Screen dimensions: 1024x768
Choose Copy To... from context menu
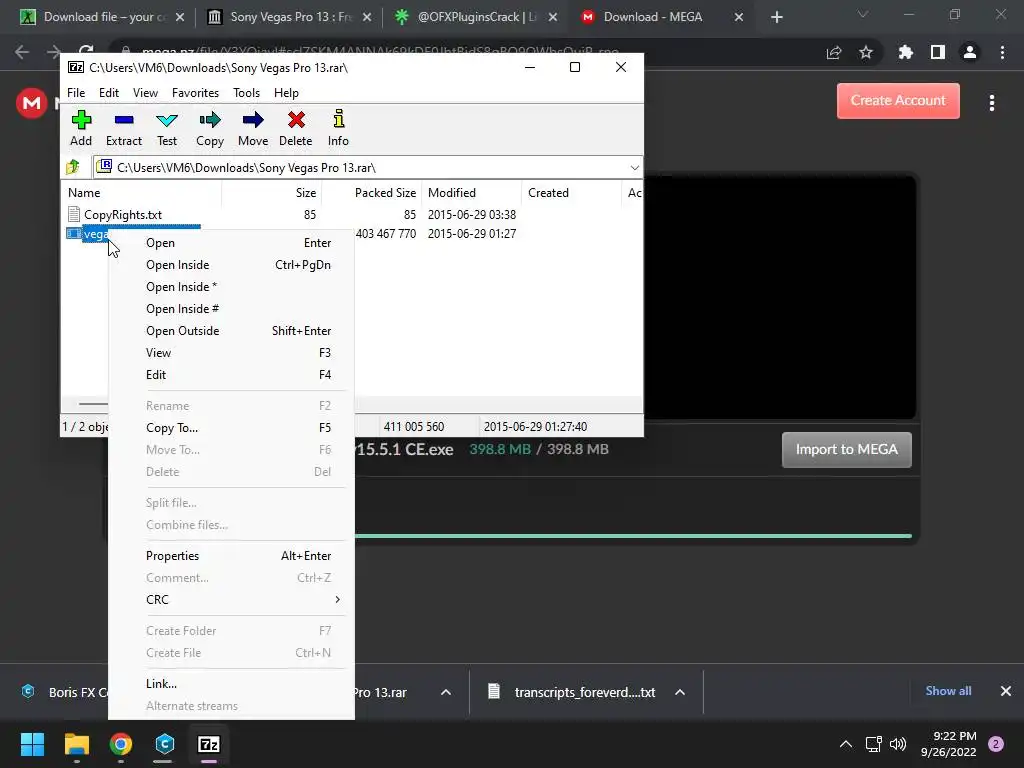point(231,428)
